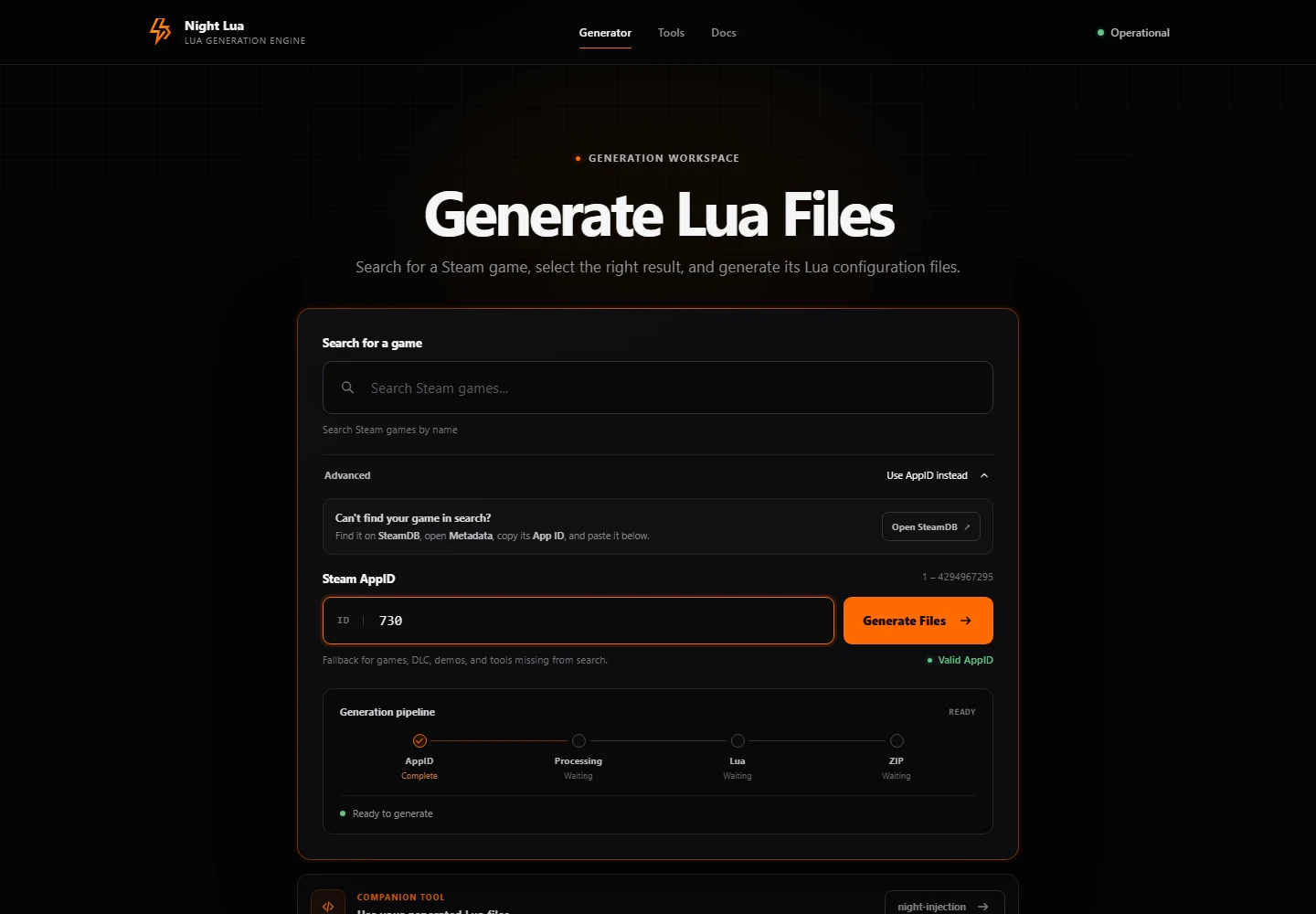The image size is (1316, 914).
Task: Click the Valid AppID status text
Action: coord(965,660)
